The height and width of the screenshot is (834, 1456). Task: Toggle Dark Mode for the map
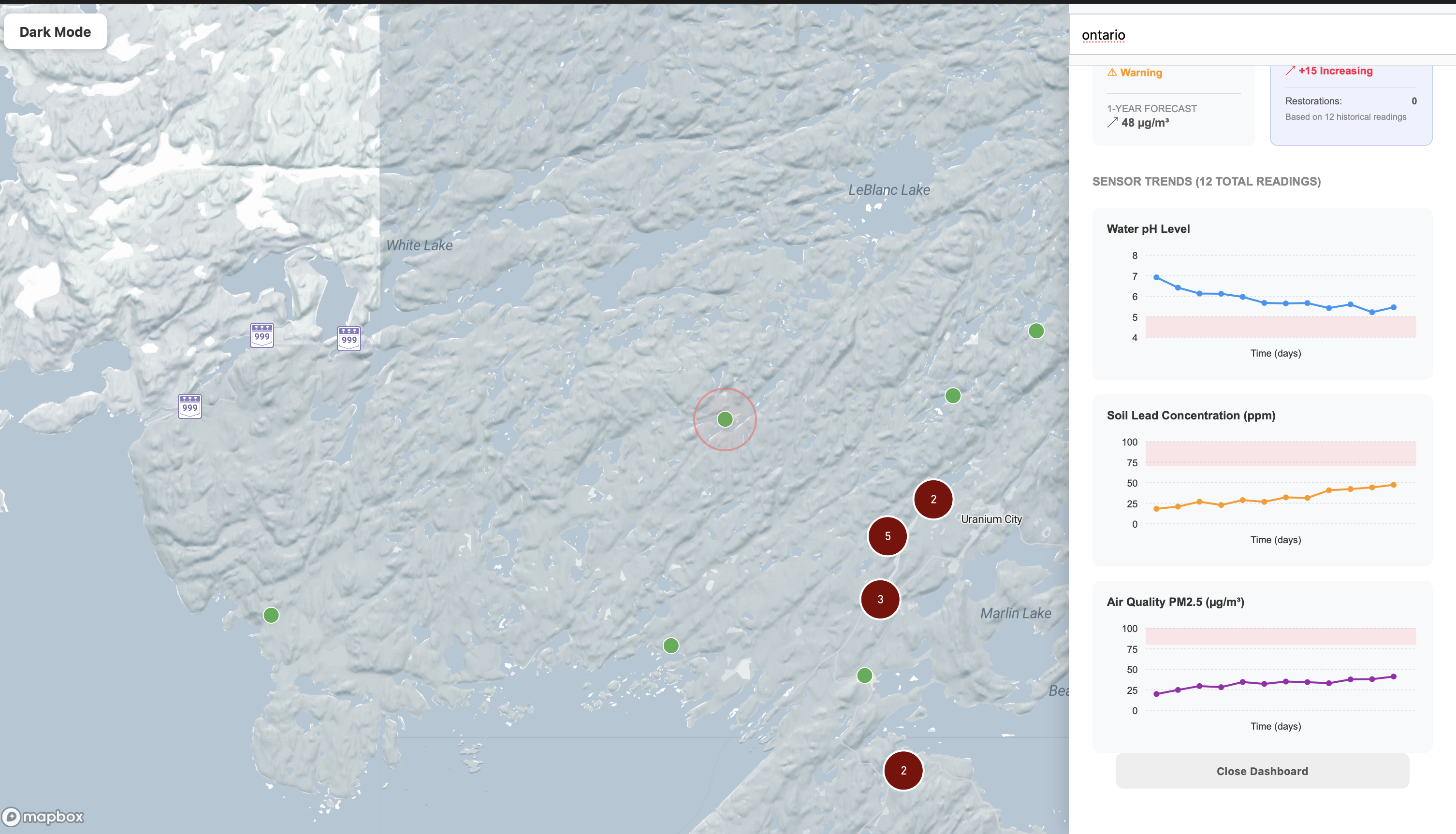click(x=55, y=32)
